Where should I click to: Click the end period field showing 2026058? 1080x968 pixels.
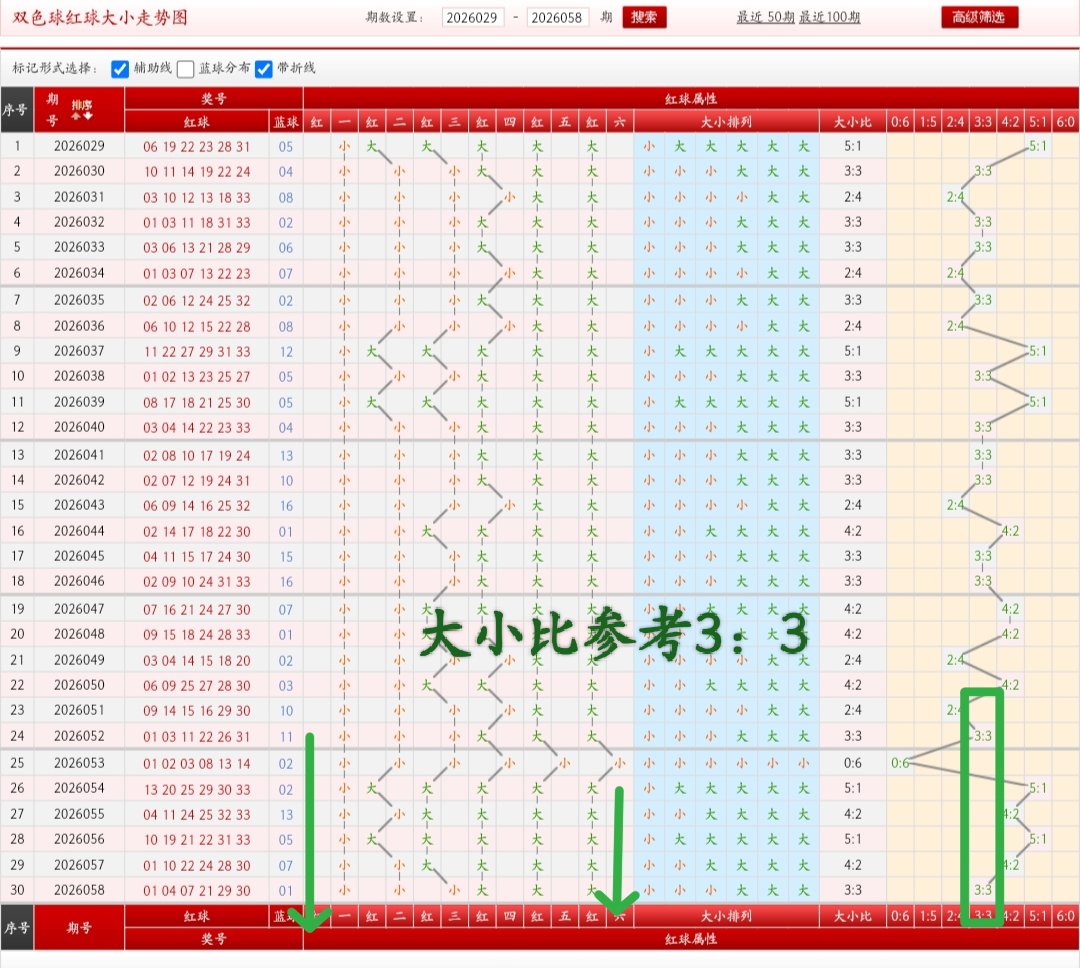pos(557,17)
